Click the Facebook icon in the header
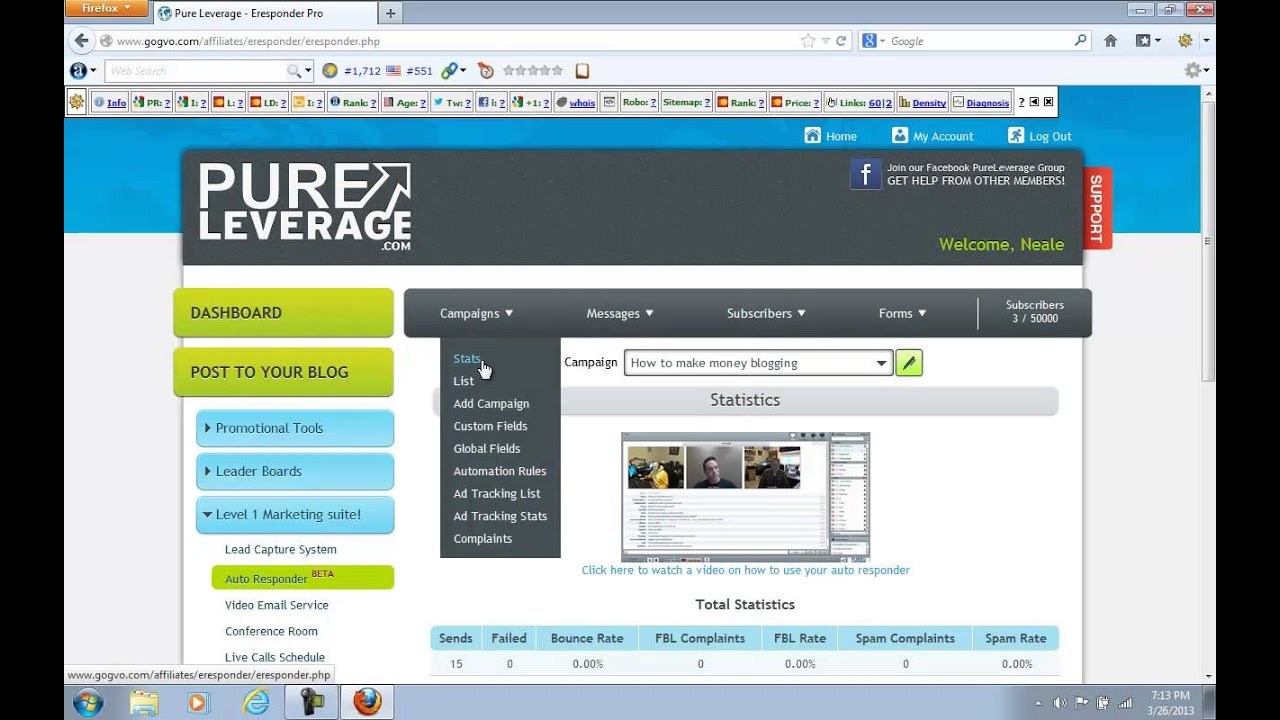Screen dimensions: 1280x720 pyautogui.click(x=865, y=174)
